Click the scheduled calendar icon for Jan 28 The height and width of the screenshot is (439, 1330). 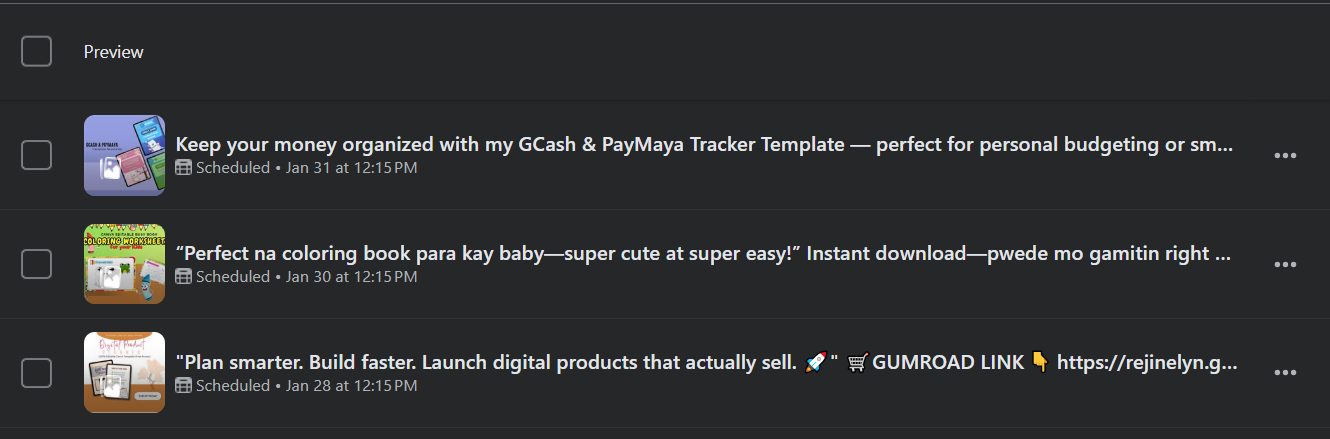[183, 386]
